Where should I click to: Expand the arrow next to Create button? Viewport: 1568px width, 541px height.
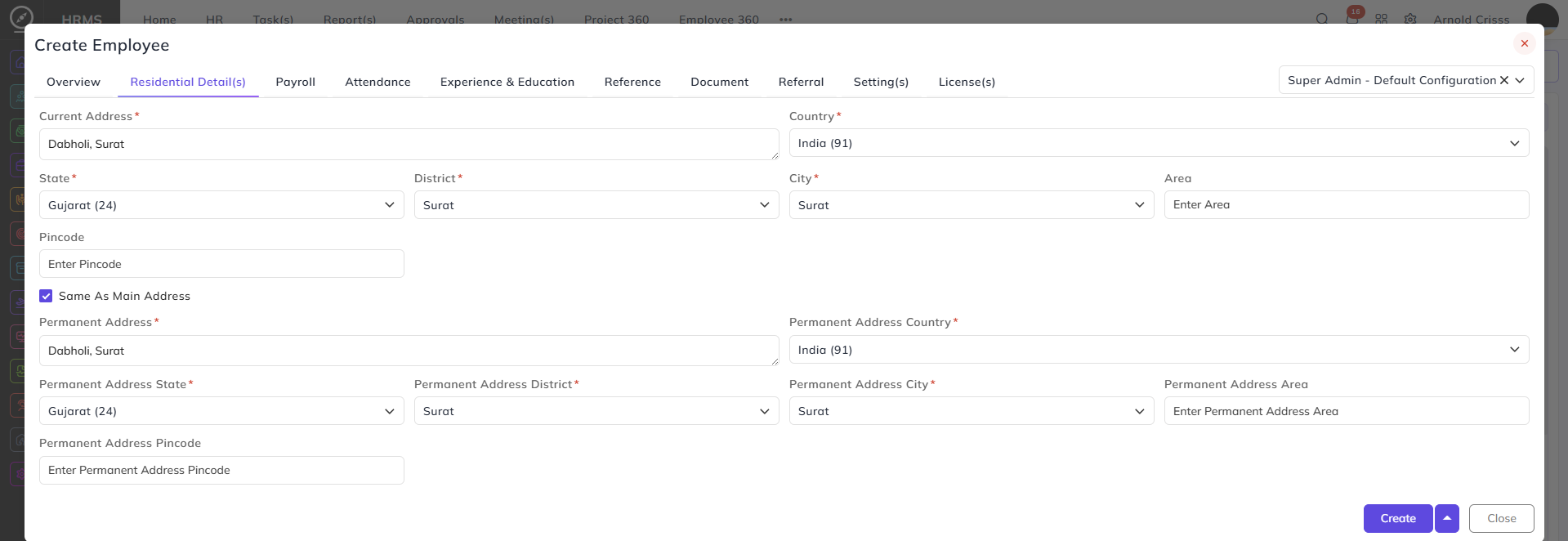click(1447, 518)
